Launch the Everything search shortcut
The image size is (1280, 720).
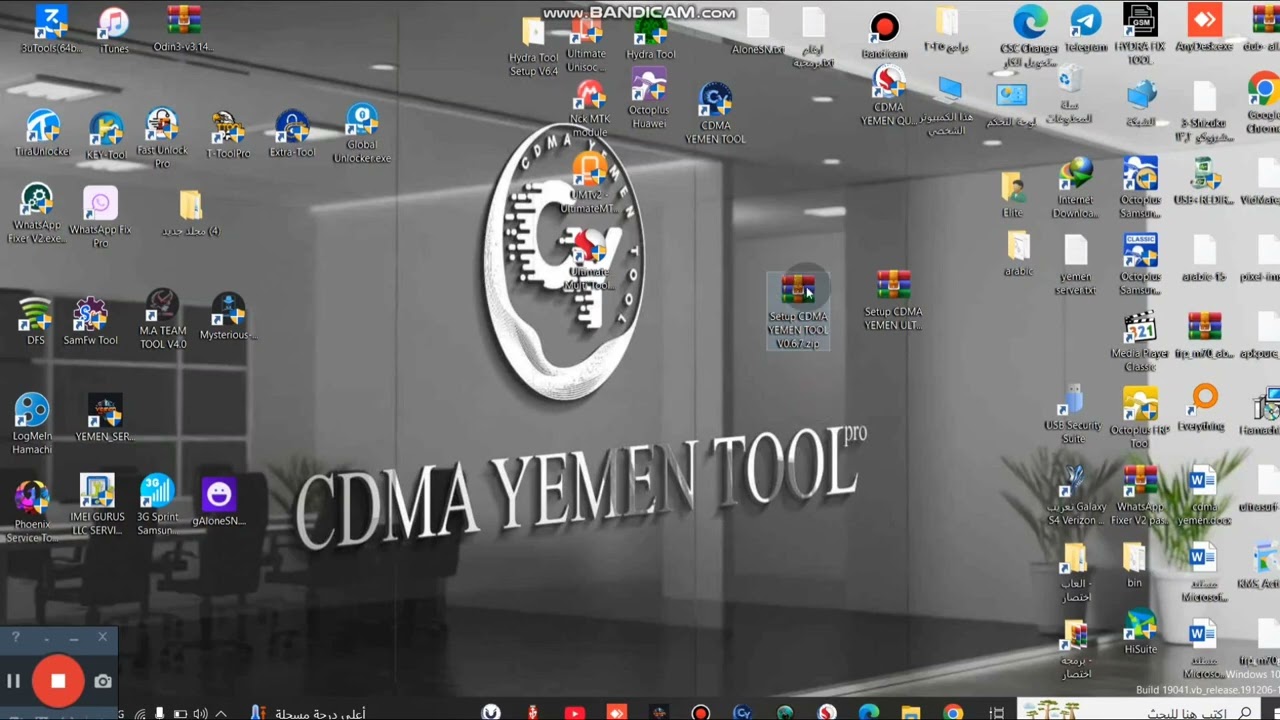point(1204,408)
